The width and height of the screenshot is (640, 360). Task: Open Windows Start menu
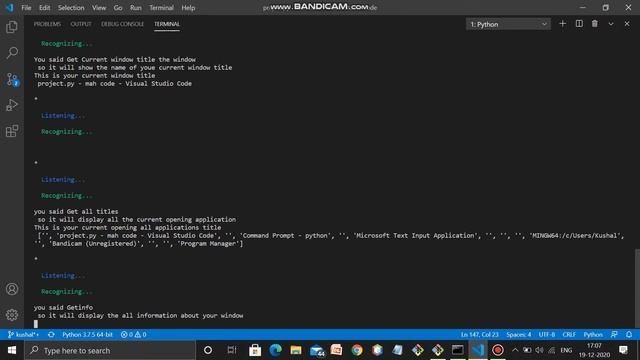(12, 350)
